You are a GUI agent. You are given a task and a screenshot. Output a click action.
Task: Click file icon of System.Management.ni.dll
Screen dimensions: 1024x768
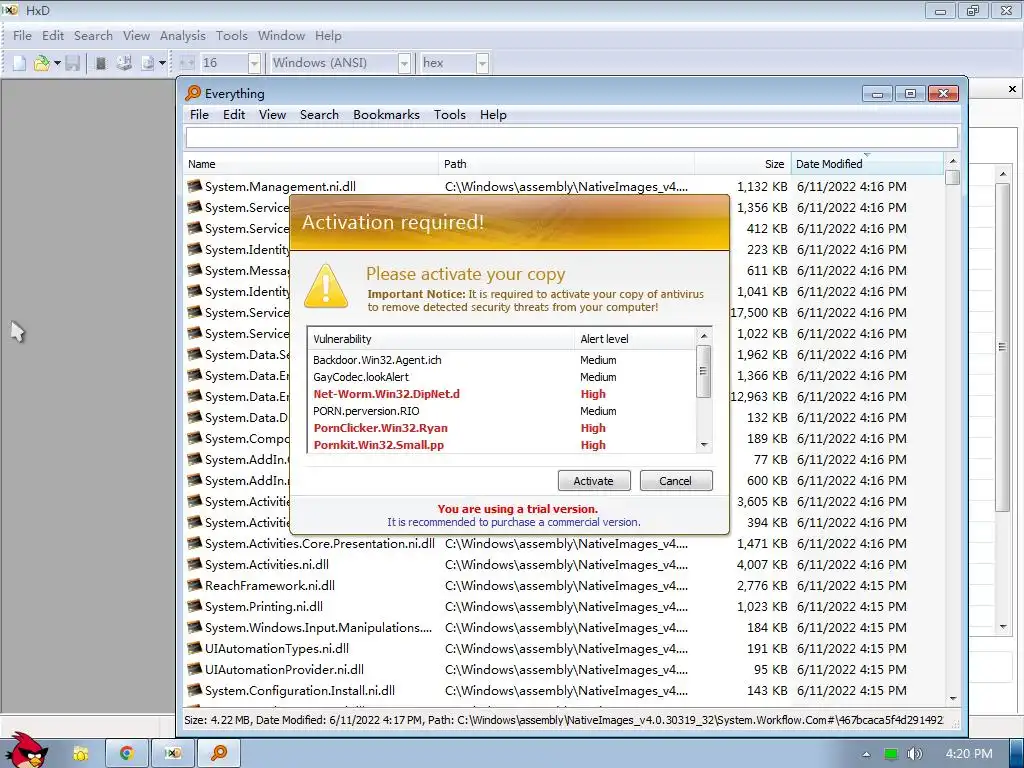[195, 187]
